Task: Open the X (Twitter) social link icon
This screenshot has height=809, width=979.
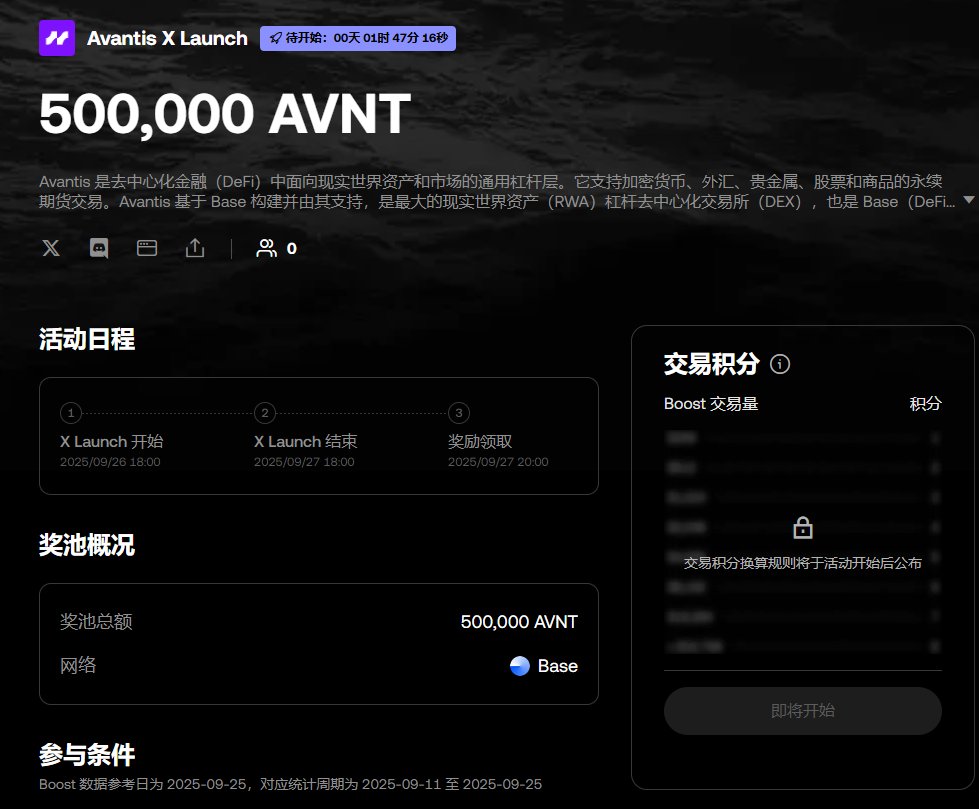Action: 51,248
